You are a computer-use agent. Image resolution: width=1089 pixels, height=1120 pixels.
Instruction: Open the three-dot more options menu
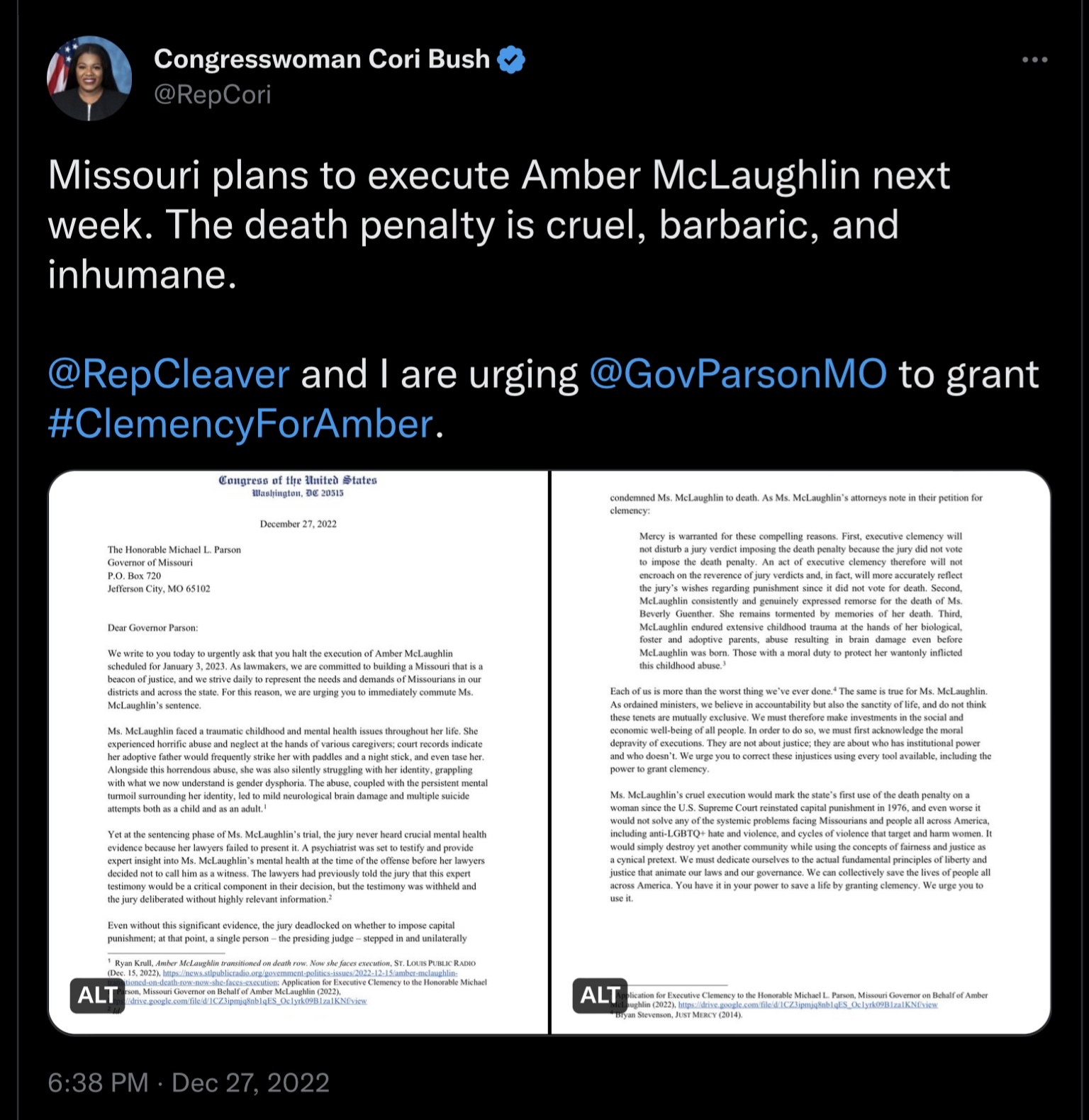[1034, 60]
